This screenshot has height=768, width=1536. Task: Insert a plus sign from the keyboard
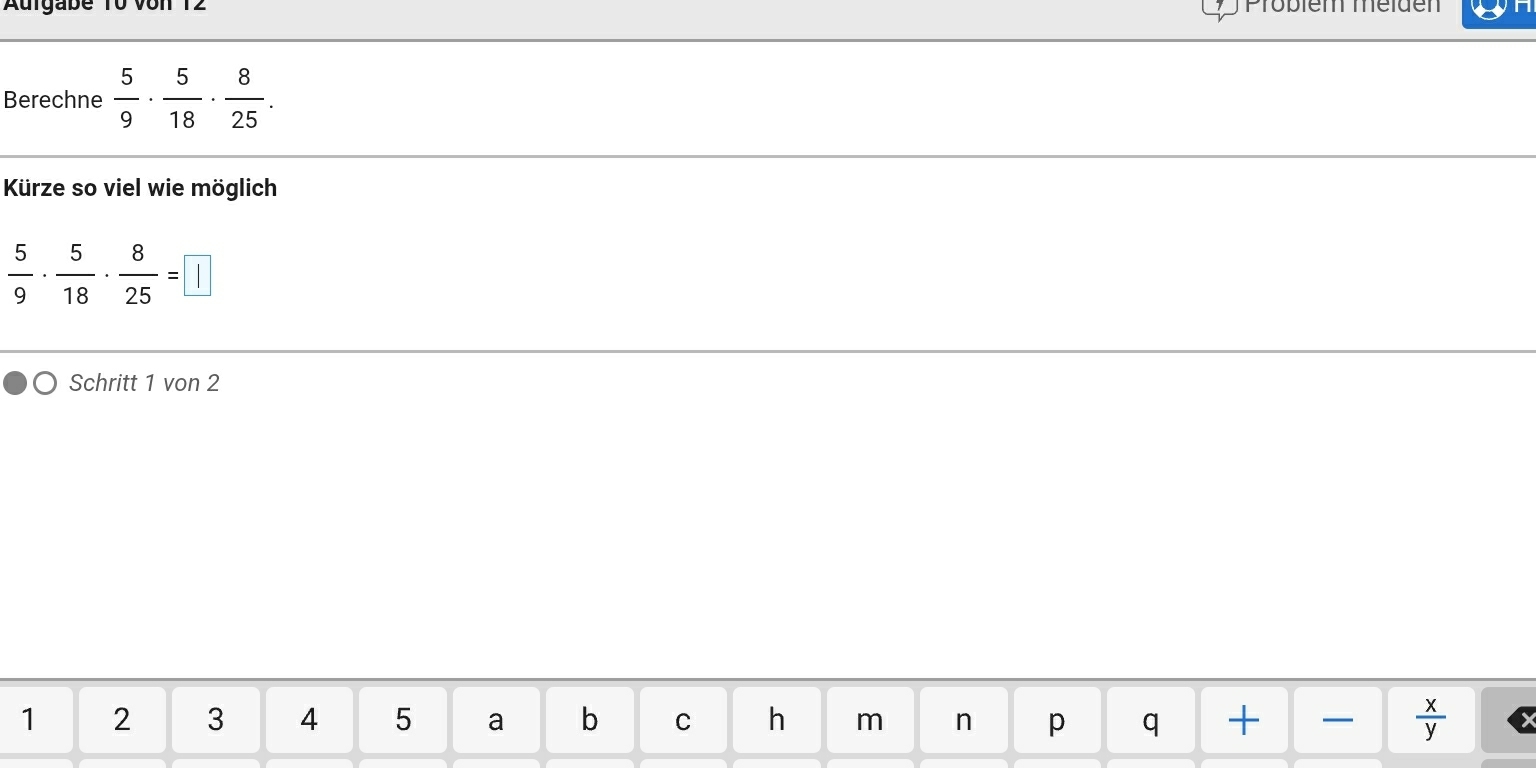coord(1244,720)
